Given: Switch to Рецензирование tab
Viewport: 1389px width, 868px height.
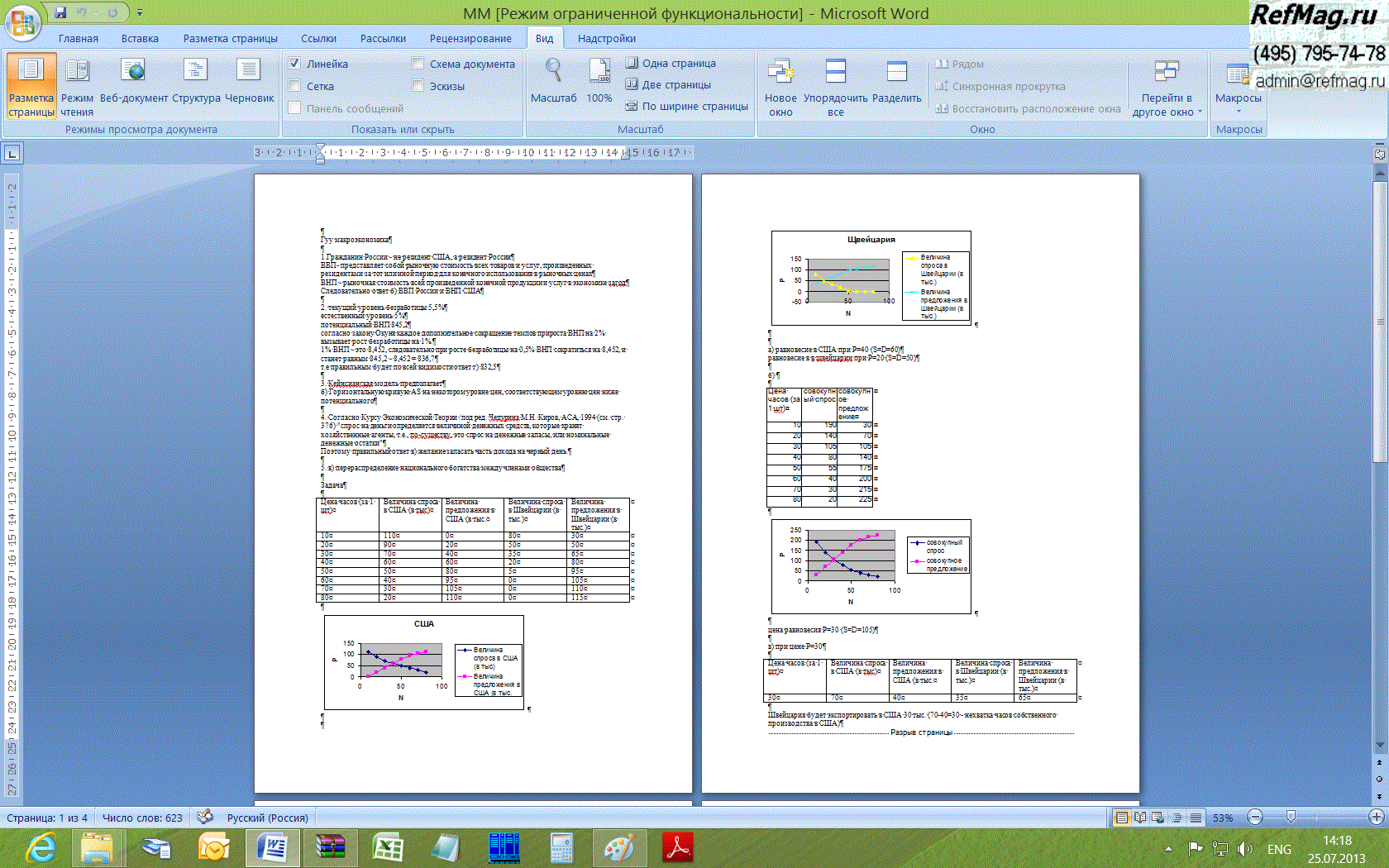Looking at the screenshot, I should (x=470, y=38).
